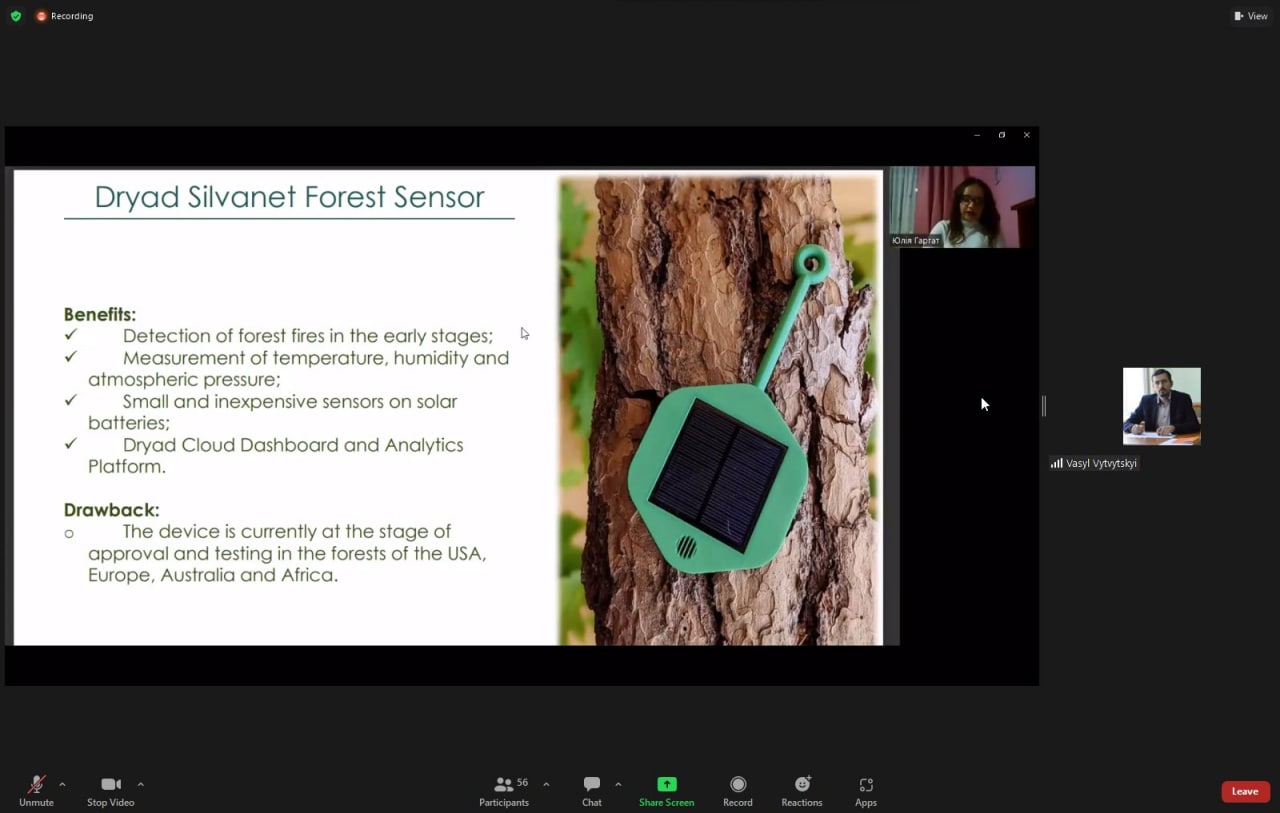Open the Apps panel
The height and width of the screenshot is (813, 1280).
[x=866, y=785]
